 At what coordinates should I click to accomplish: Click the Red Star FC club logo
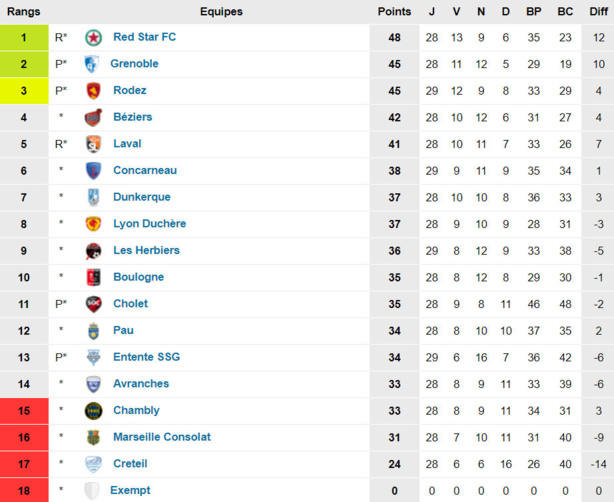[x=93, y=37]
